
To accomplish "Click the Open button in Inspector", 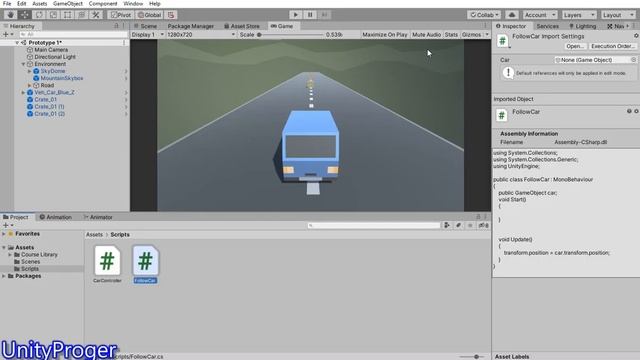I will click(575, 46).
